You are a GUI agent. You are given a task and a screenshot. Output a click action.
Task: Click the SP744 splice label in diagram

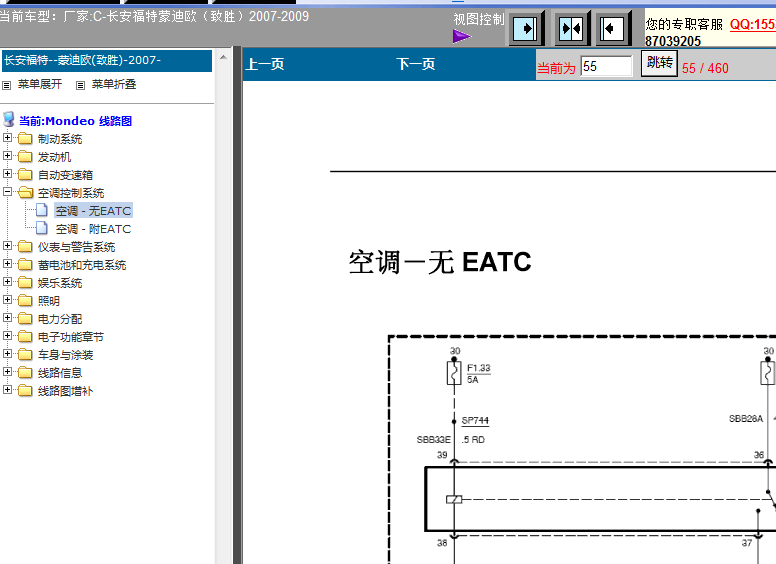[x=475, y=421]
